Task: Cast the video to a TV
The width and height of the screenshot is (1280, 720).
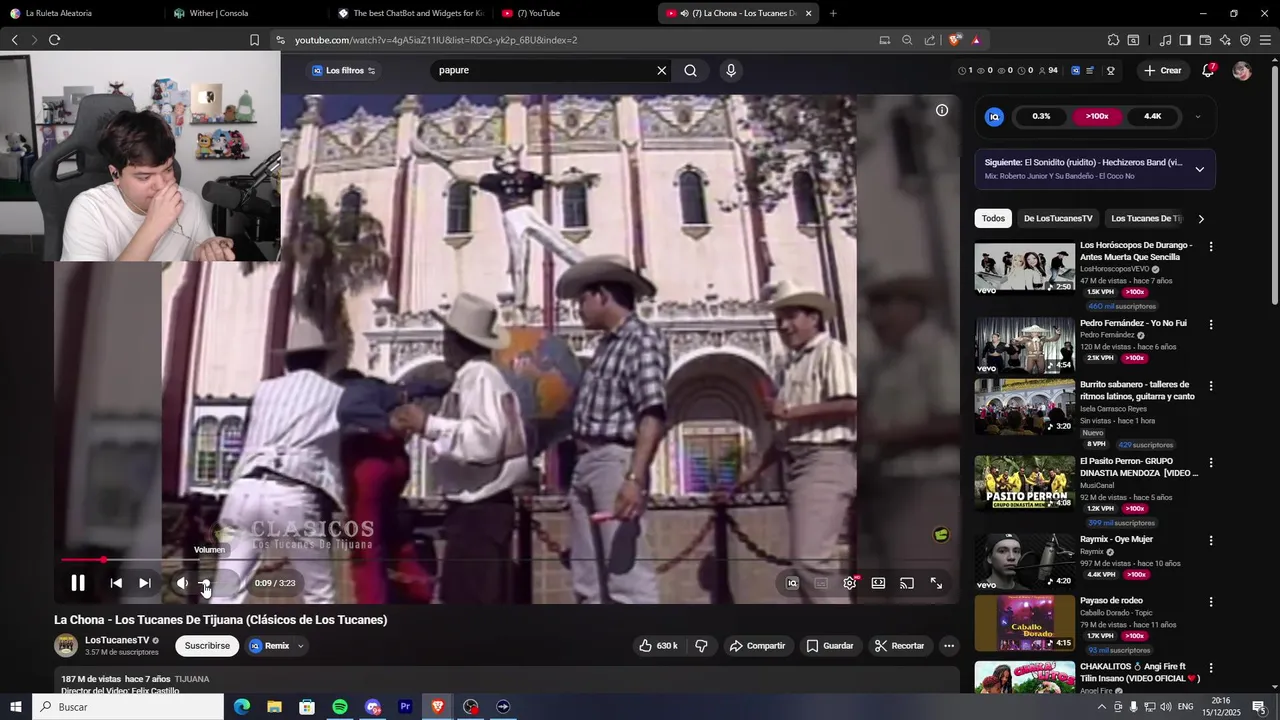Action: click(x=907, y=583)
